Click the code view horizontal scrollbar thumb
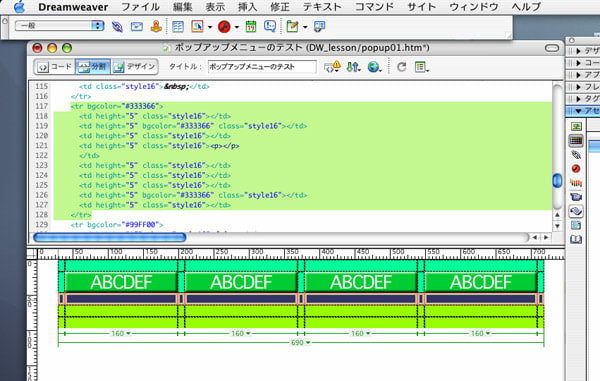The image size is (600, 381). [x=110, y=237]
